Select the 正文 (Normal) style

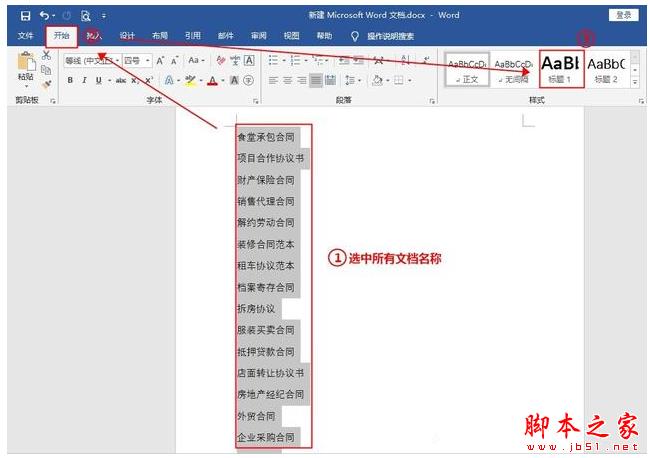[x=467, y=70]
